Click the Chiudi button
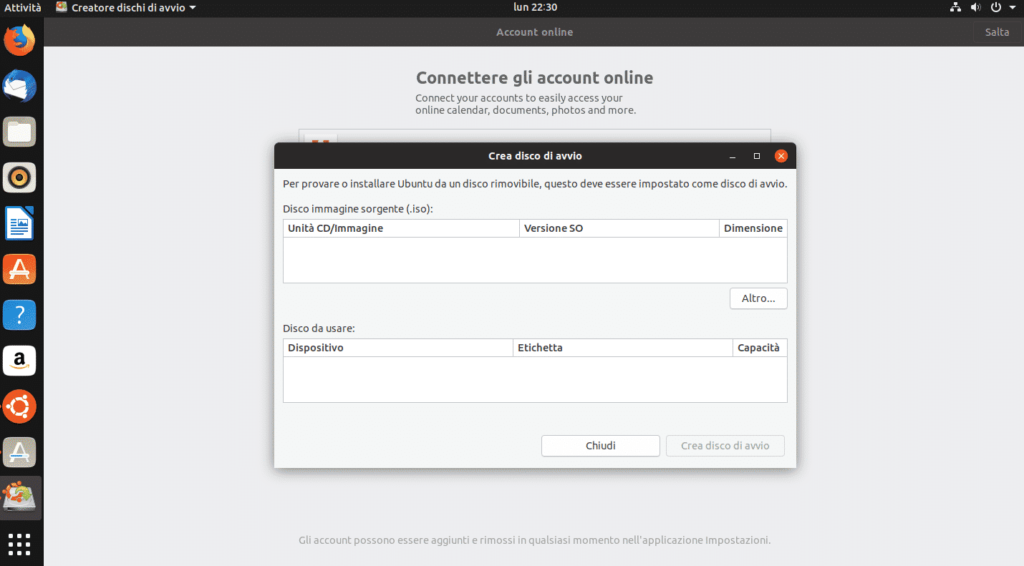Screen dimensions: 1024x566 600,446
